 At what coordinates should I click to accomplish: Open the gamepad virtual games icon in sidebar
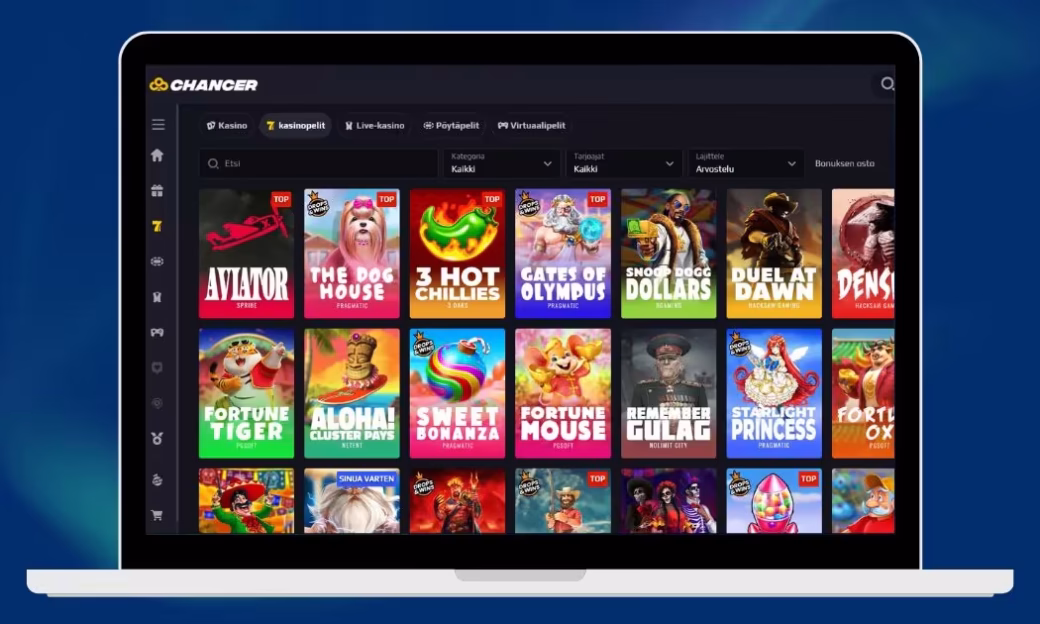click(157, 332)
